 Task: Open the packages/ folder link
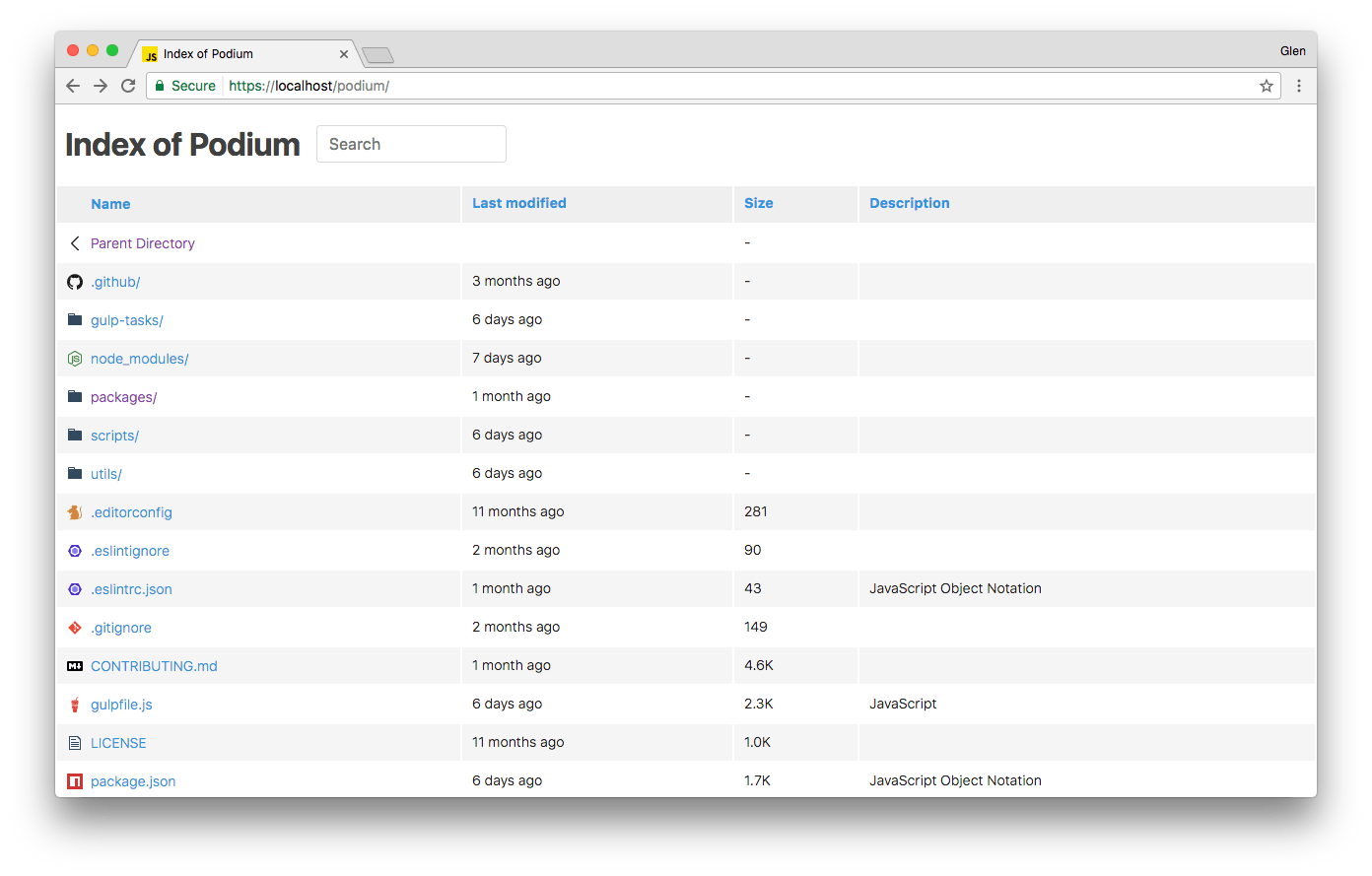pos(123,397)
